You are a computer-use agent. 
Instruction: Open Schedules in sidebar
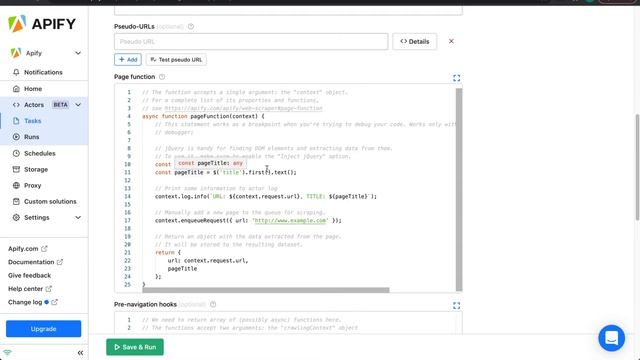(40, 153)
